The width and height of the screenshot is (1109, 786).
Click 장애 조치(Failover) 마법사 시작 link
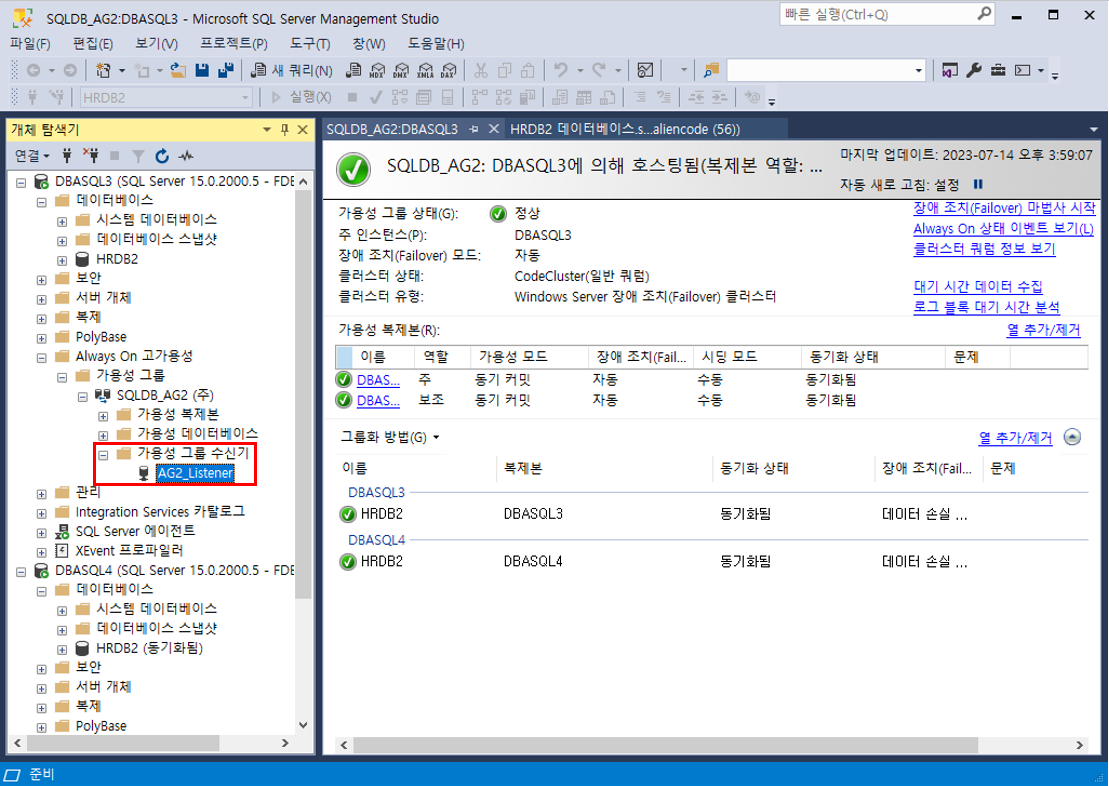coord(1004,208)
